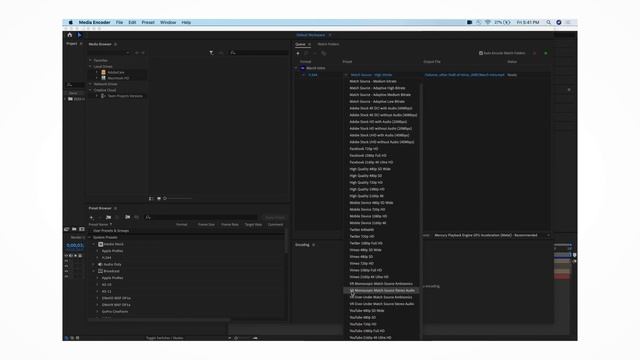Collapse the Local Drives tree node
The width and height of the screenshot is (640, 360).
pos(91,66)
